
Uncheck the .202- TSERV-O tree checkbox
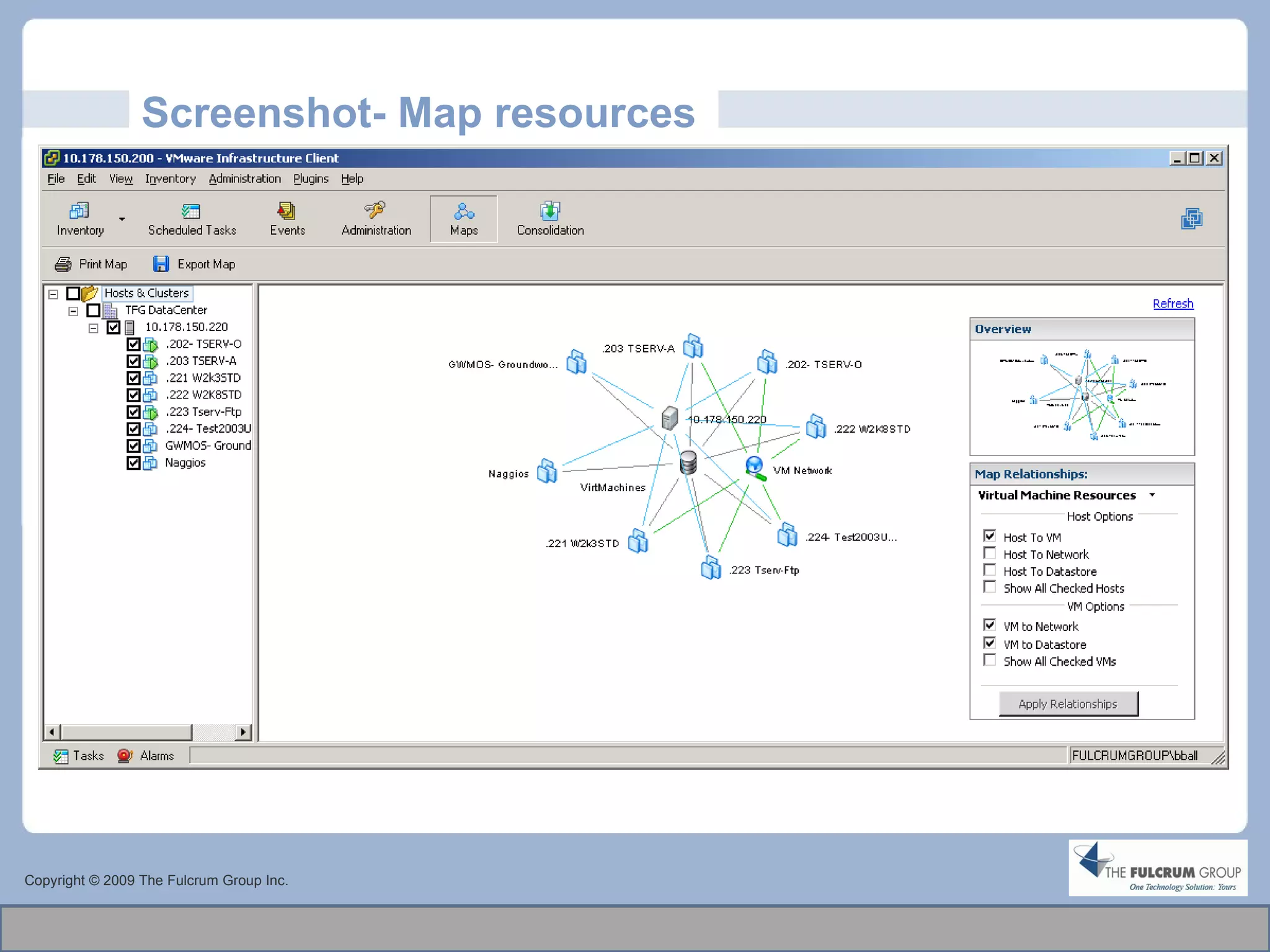tap(133, 344)
